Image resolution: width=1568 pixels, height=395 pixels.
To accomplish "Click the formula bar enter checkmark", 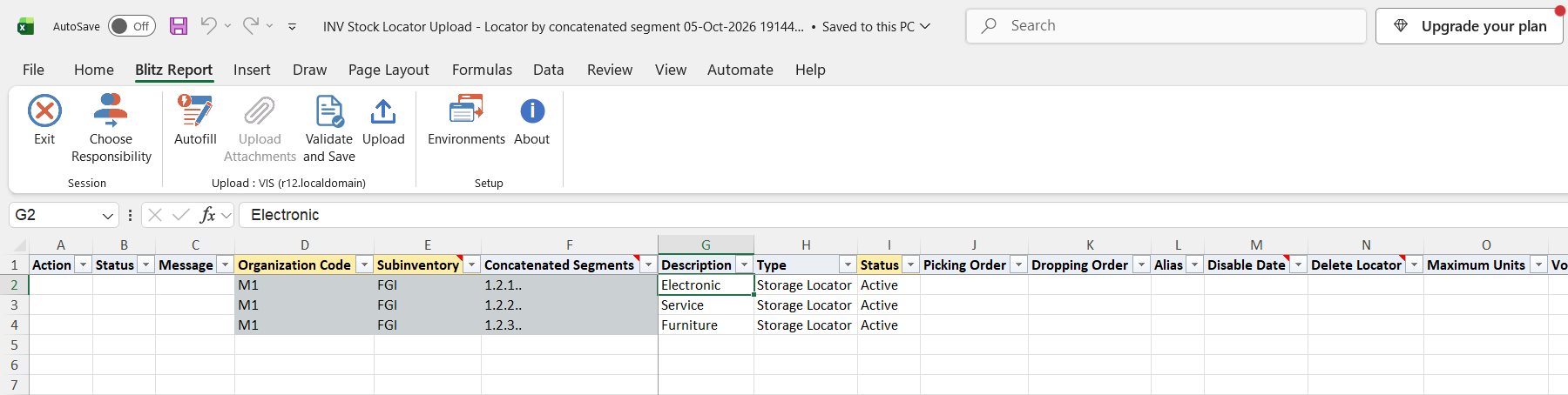I will (181, 215).
